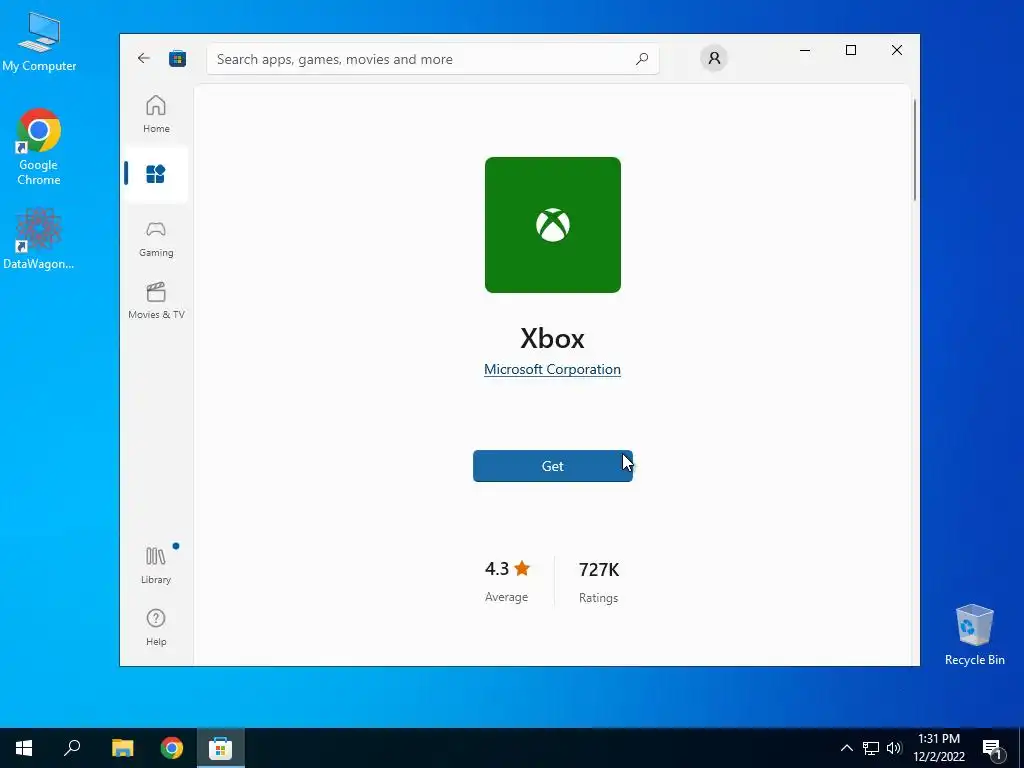Select My Computer desktop icon
This screenshot has height=768, width=1024.
(39, 42)
